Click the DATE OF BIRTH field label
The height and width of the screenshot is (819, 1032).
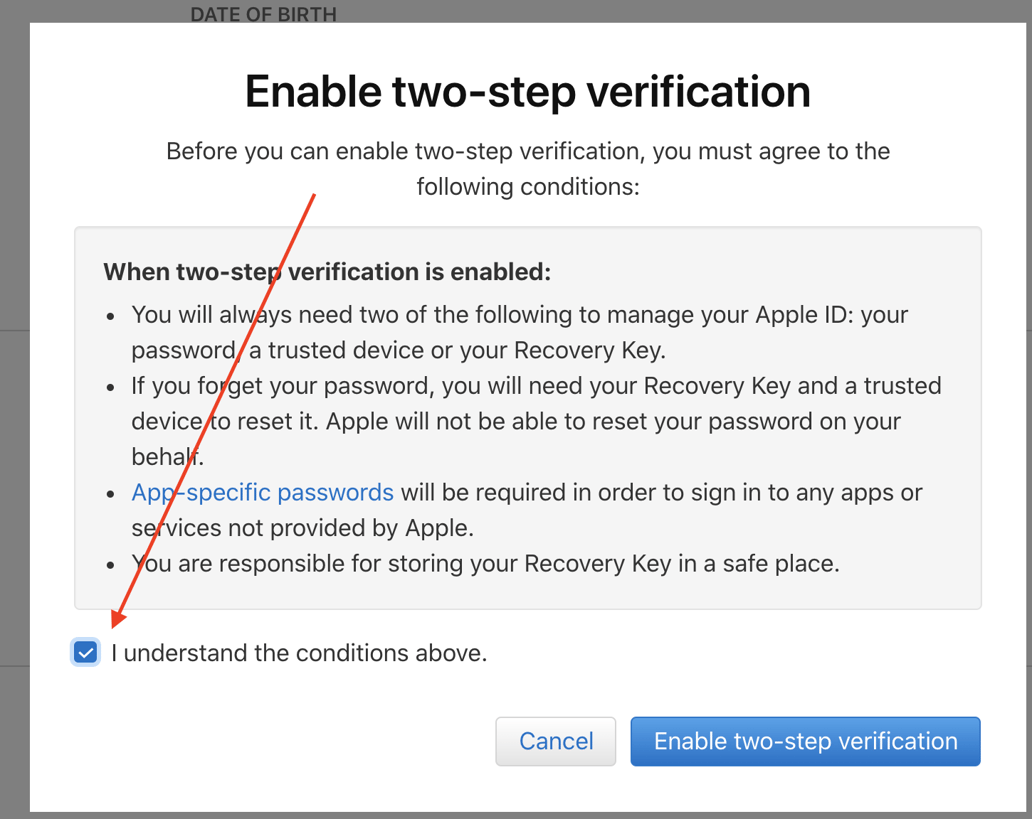pos(263,14)
